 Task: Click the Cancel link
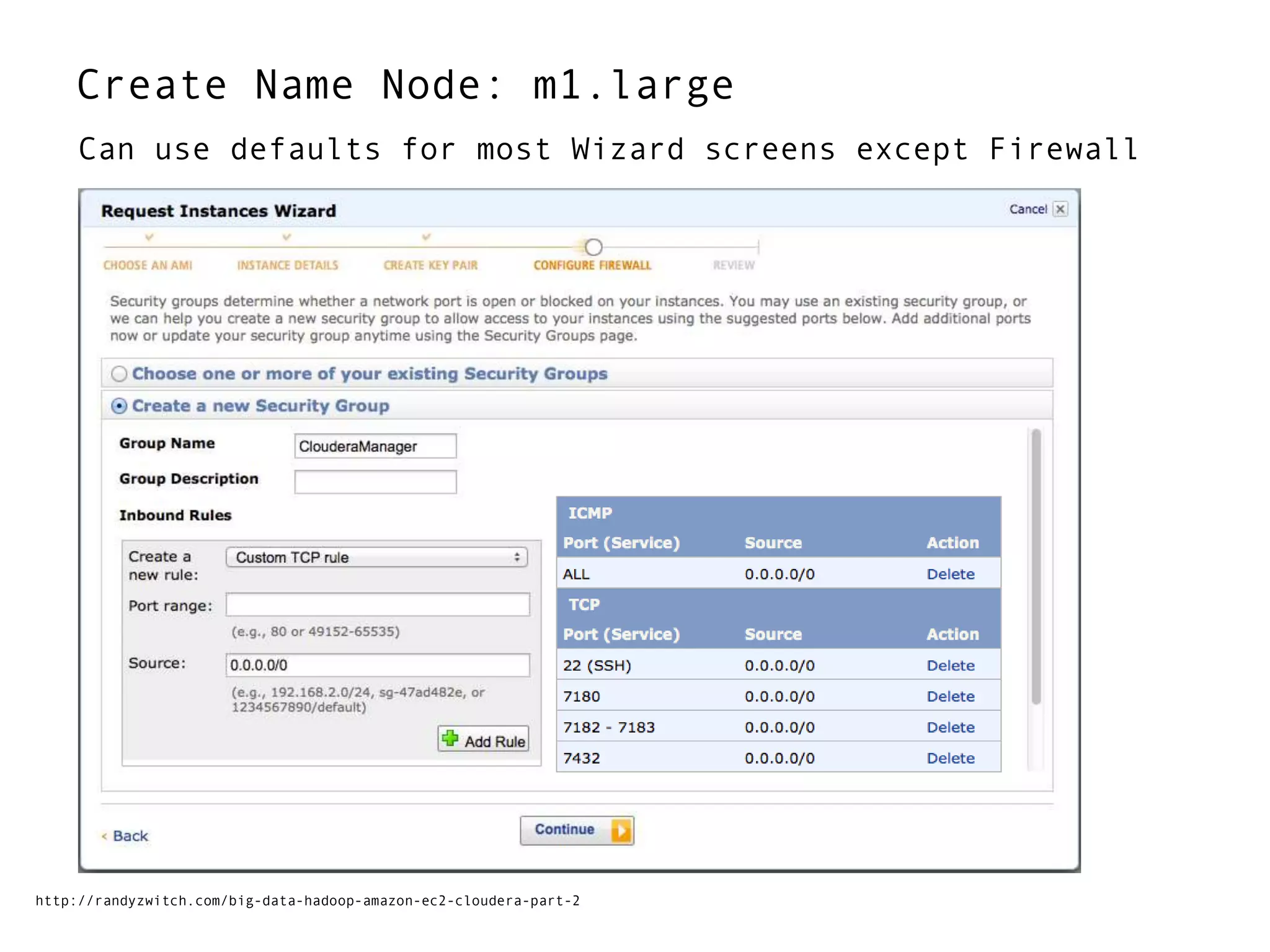click(x=1028, y=209)
